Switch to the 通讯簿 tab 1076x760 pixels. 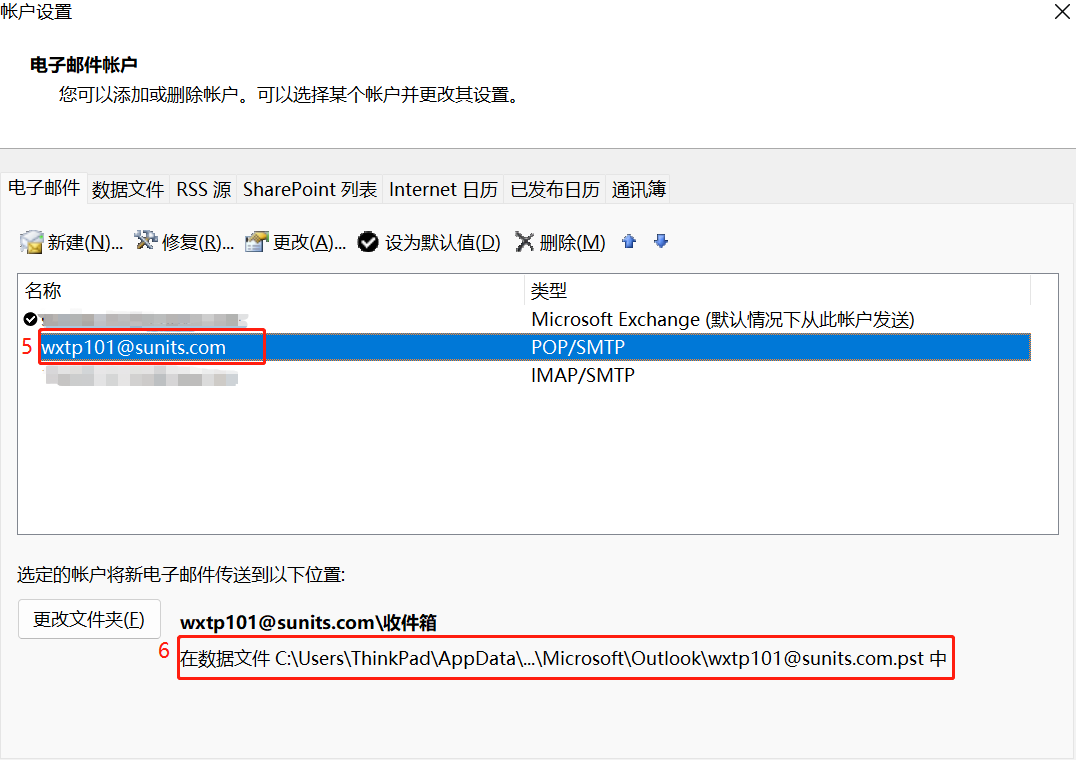click(638, 189)
